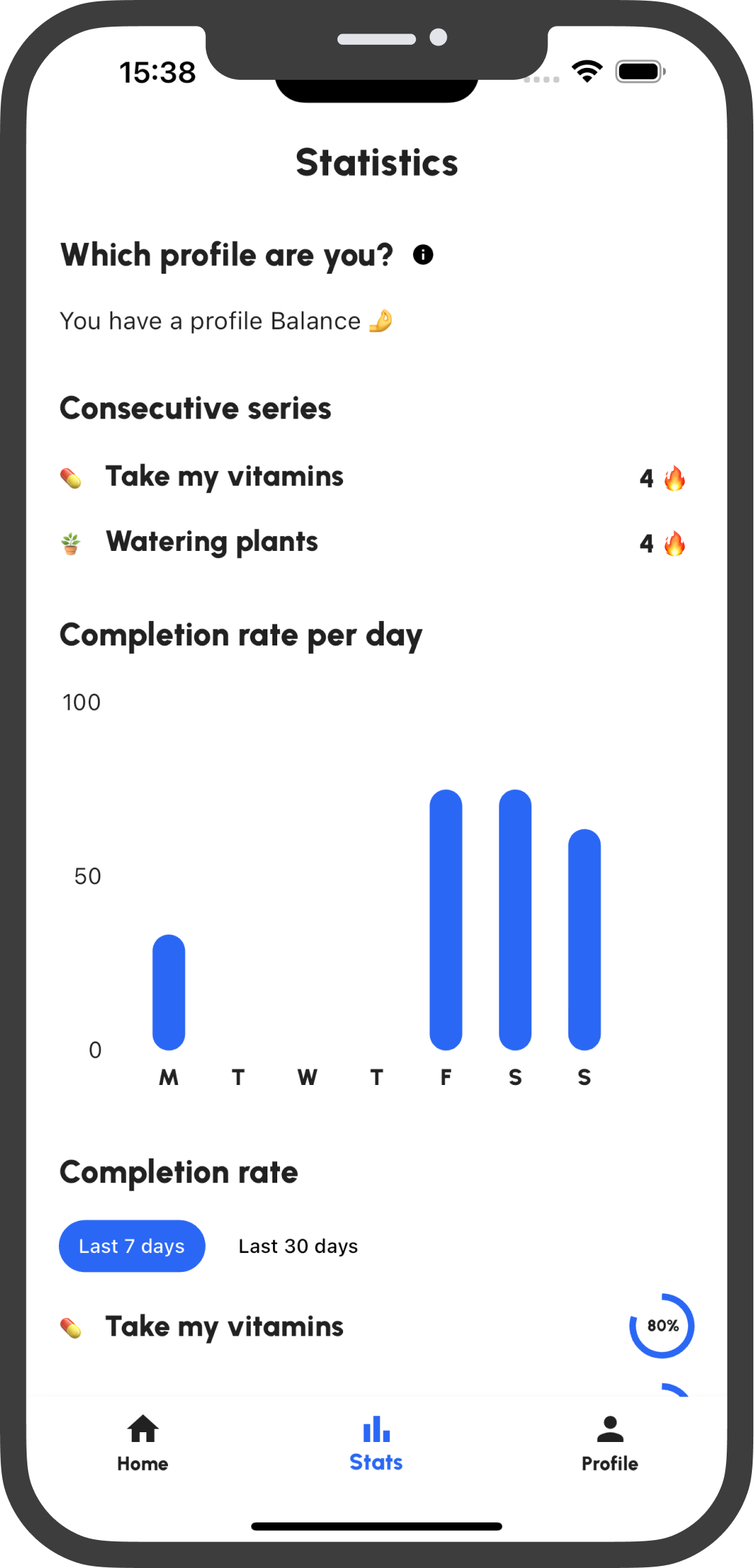Screen dimensions: 754x1568
Task: Switch to the Profile tab
Action: pyautogui.click(x=610, y=1443)
